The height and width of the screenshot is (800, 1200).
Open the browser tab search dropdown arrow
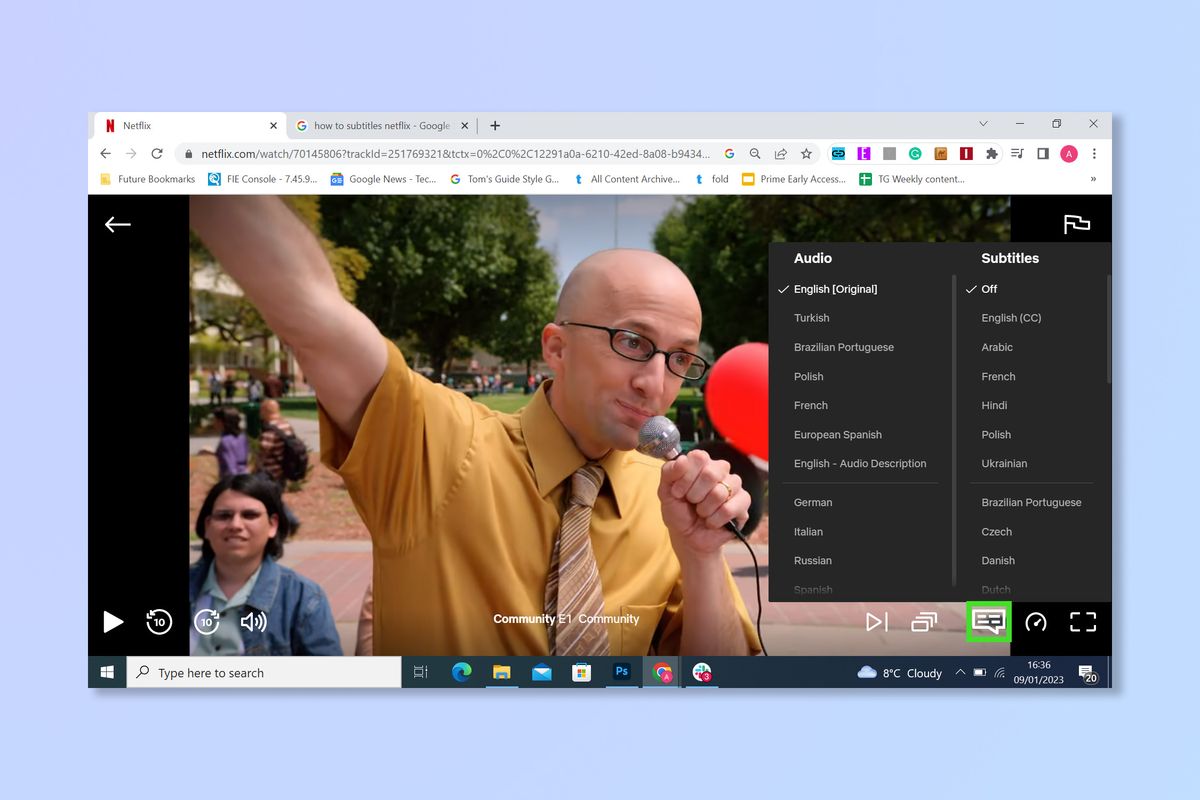click(x=983, y=123)
